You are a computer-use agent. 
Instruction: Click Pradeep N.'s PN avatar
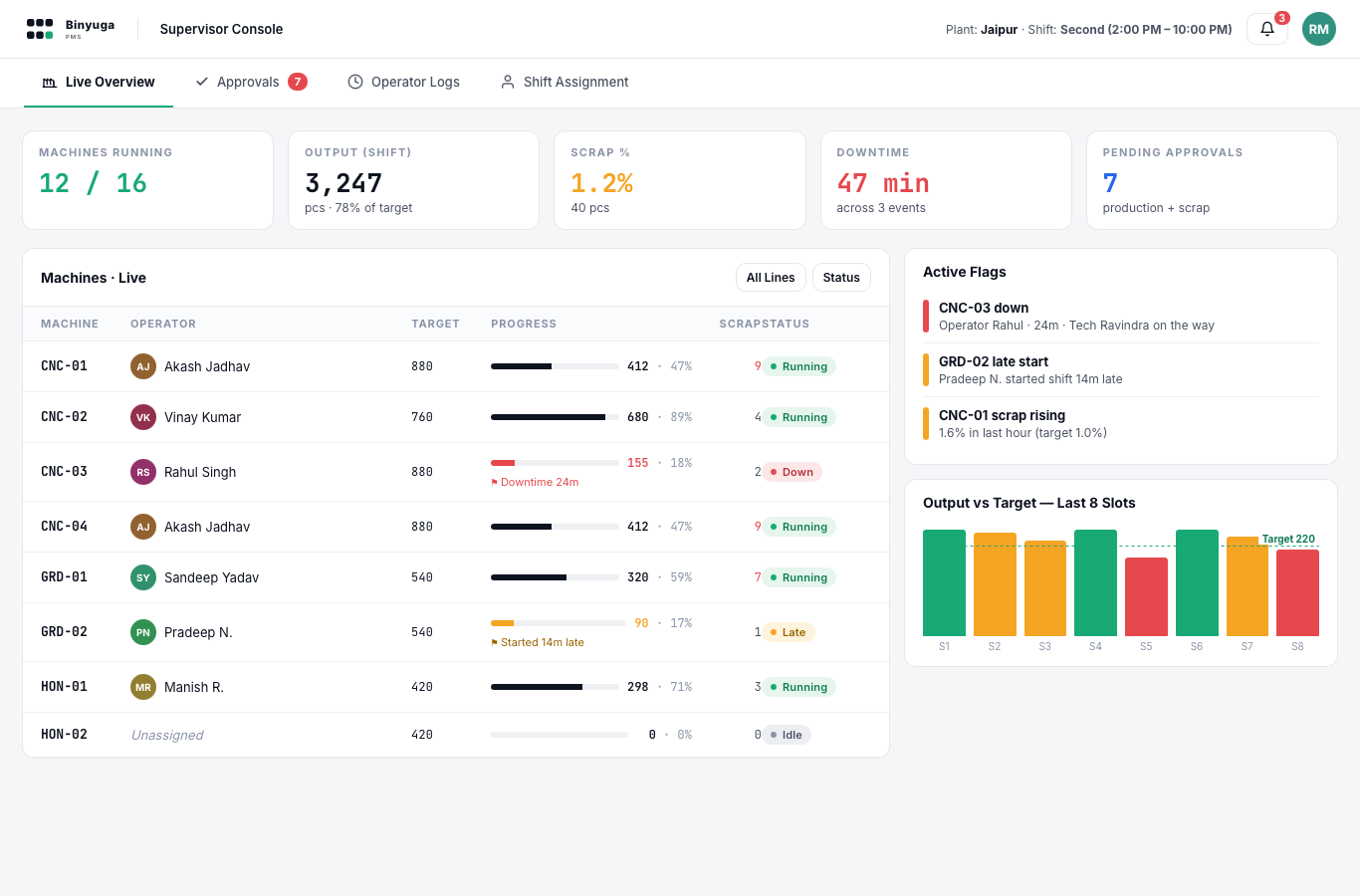(x=143, y=632)
